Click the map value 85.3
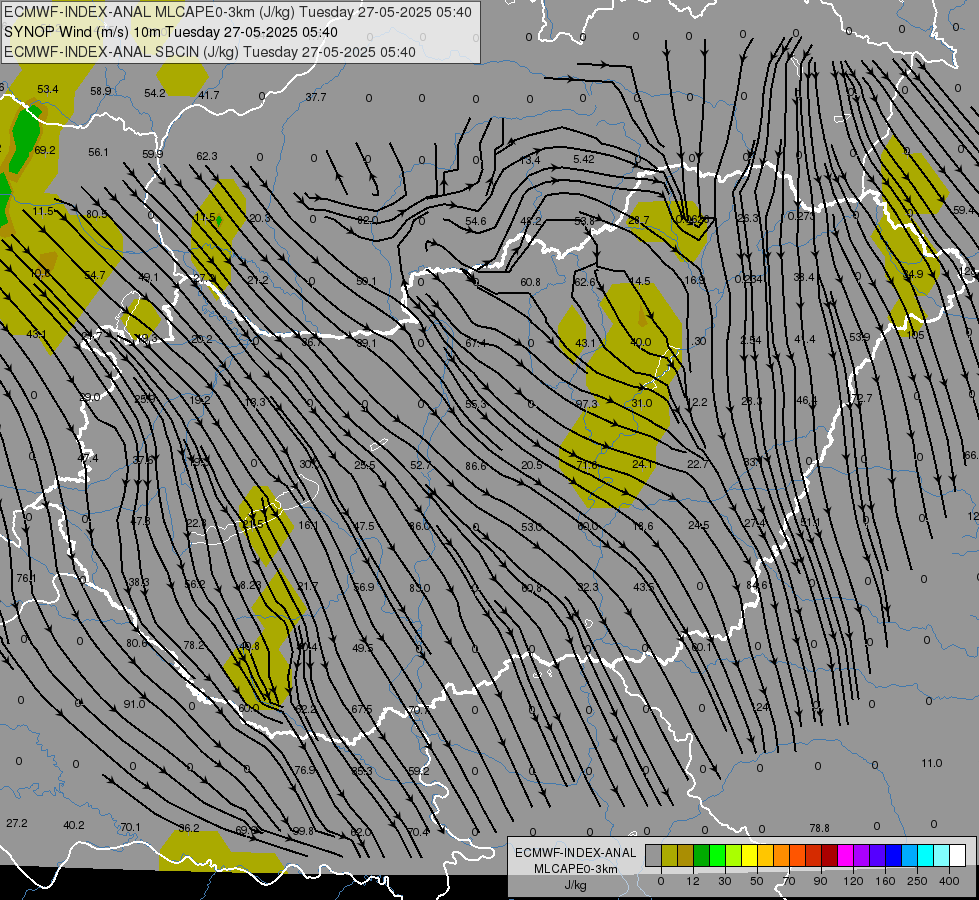 [362, 771]
